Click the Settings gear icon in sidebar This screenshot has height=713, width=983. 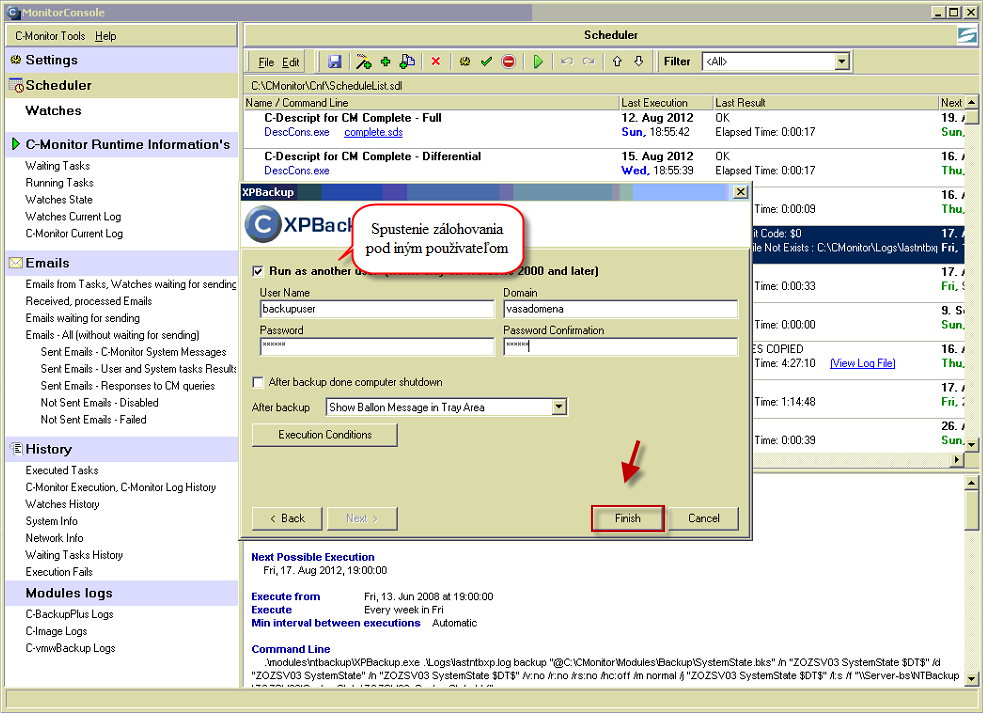coord(16,60)
